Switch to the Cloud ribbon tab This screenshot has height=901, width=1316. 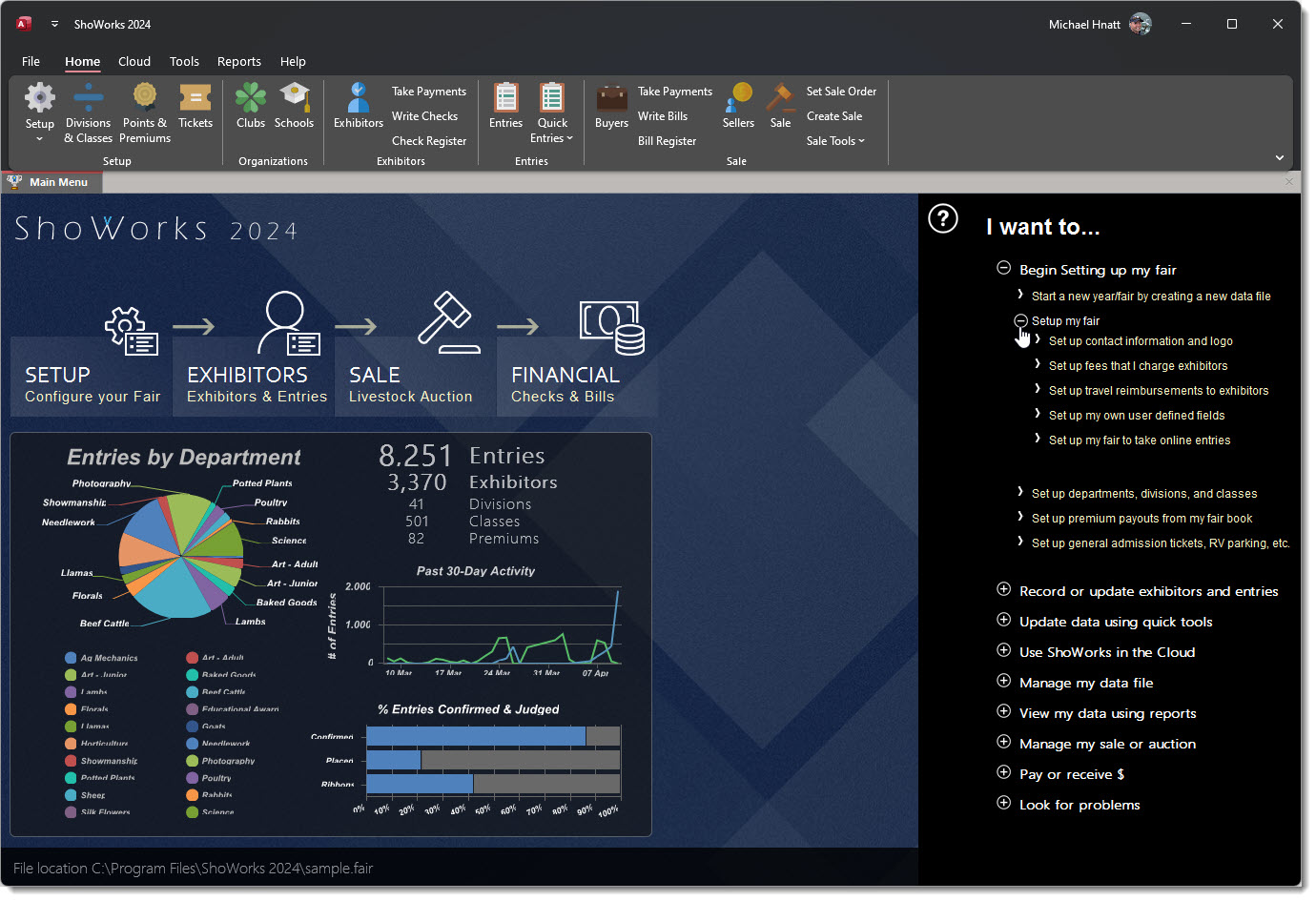(x=134, y=62)
